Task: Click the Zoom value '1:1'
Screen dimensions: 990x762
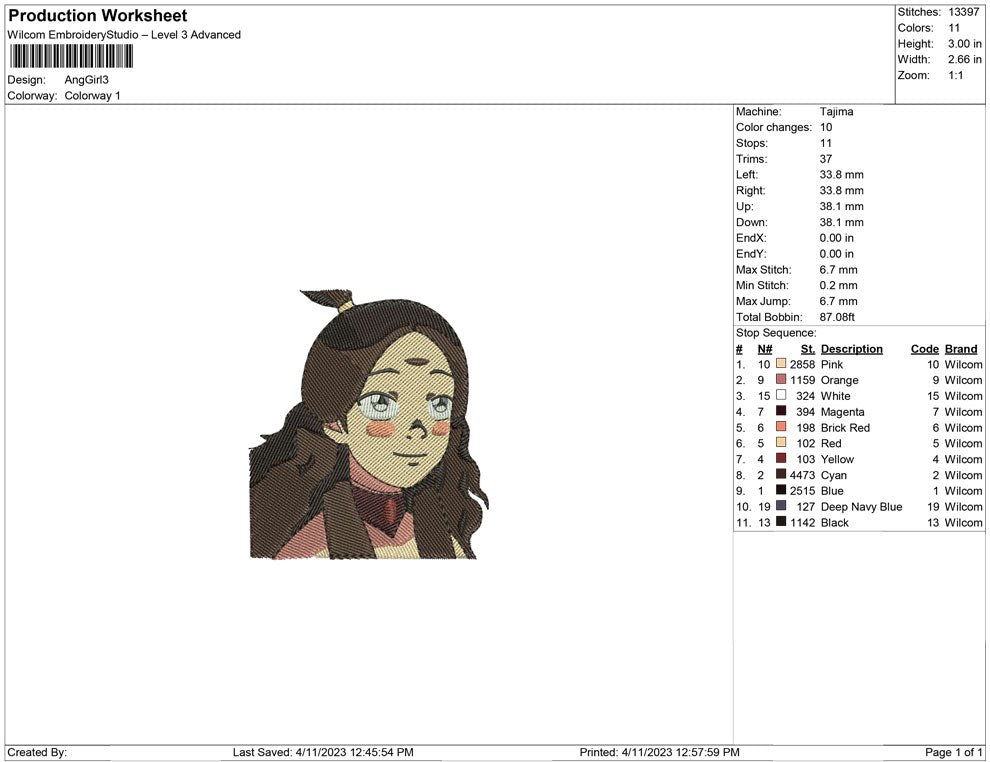Action: pos(956,75)
